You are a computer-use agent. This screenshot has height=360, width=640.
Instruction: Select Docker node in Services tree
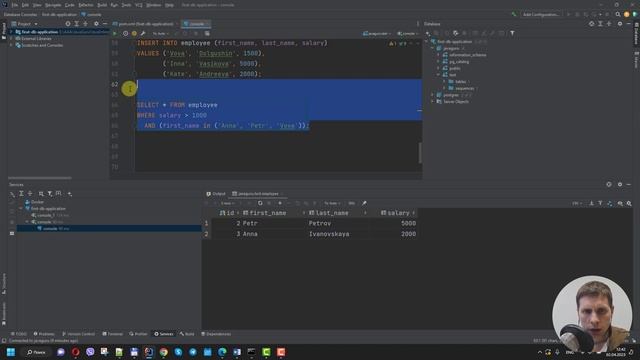pos(37,202)
